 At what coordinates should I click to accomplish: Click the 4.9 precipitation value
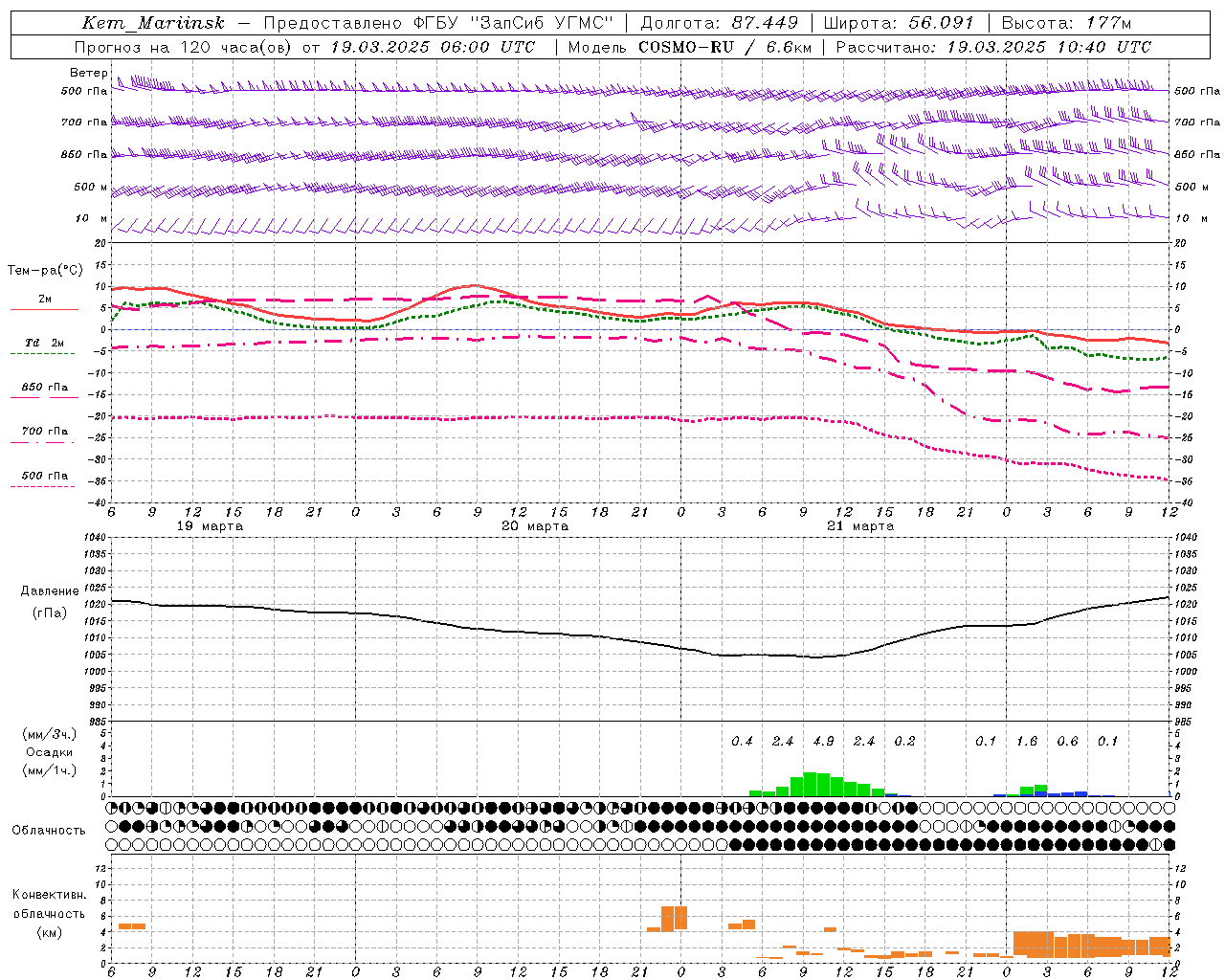point(823,742)
